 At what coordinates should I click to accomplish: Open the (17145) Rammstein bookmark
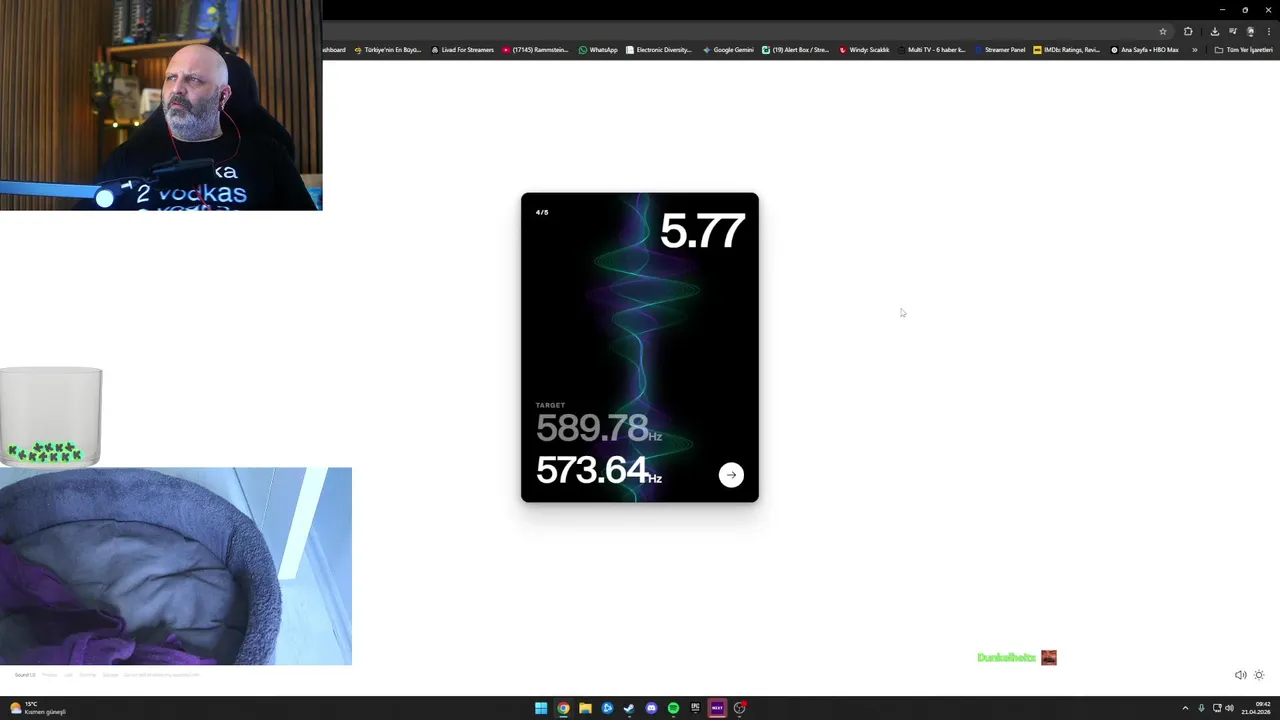click(x=536, y=50)
